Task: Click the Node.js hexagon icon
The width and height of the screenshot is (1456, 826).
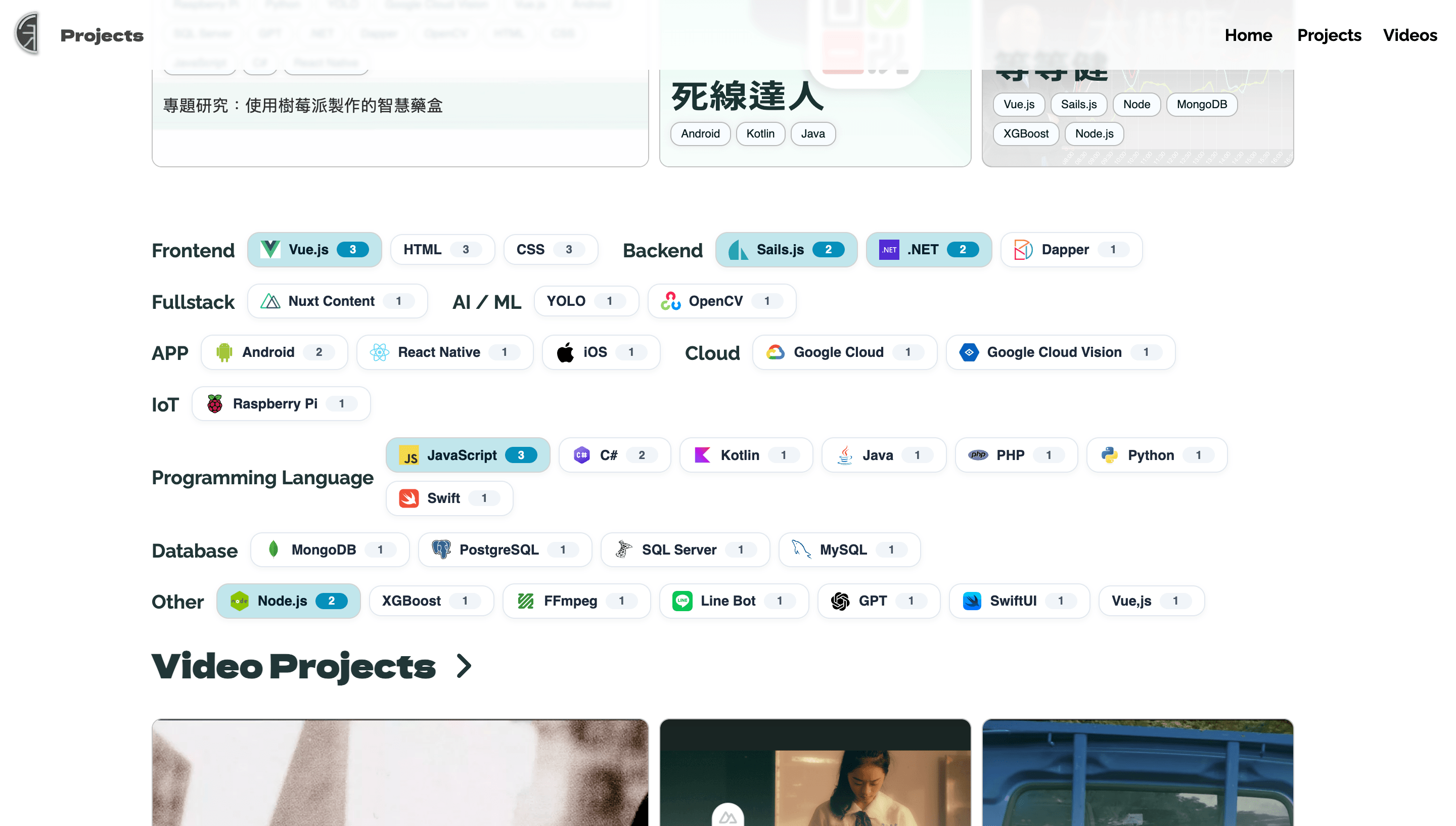Action: [239, 602]
